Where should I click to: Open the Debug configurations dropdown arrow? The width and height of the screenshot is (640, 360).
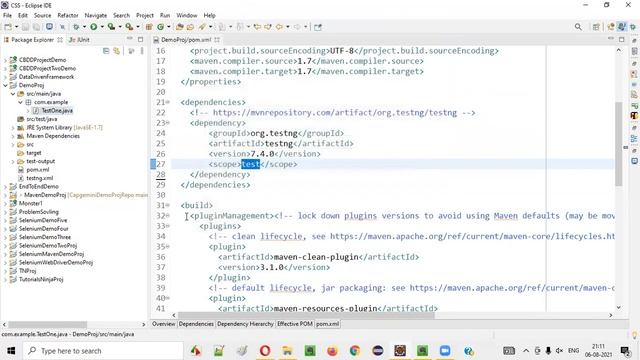(x=84, y=27)
